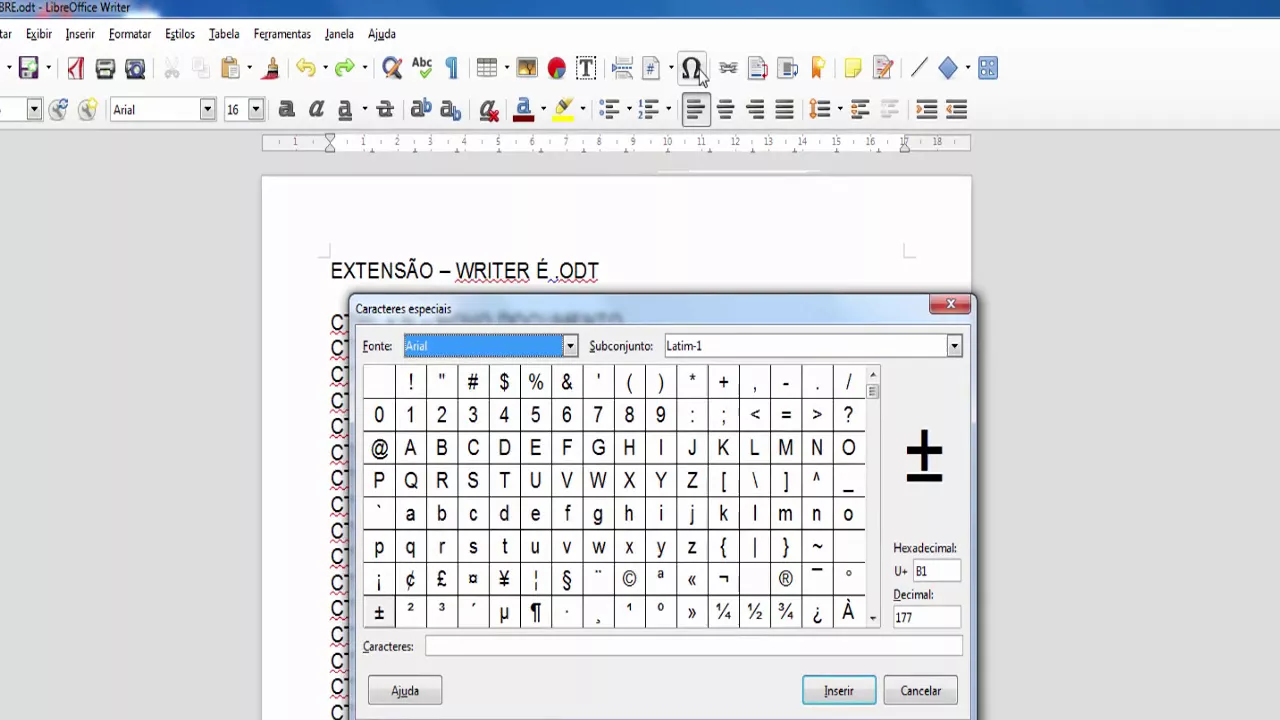Open the Ajuda menu
Image resolution: width=1280 pixels, height=720 pixels.
382,34
